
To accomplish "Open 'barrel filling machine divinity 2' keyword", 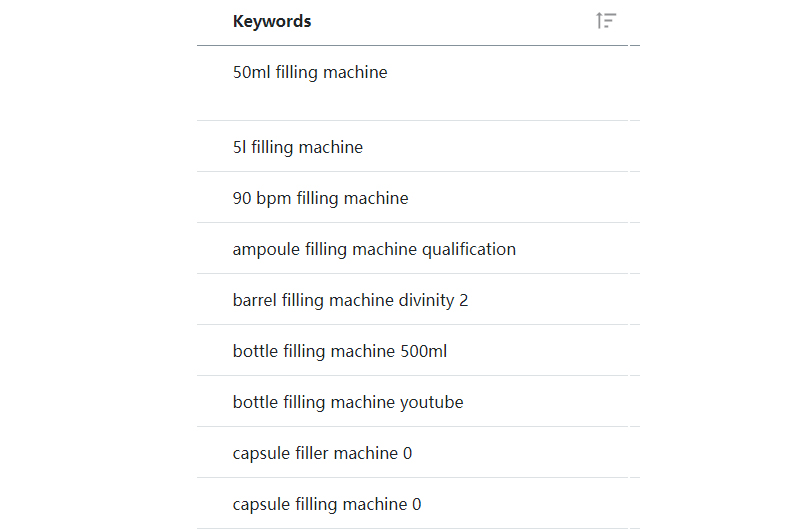I will pyautogui.click(x=350, y=300).
